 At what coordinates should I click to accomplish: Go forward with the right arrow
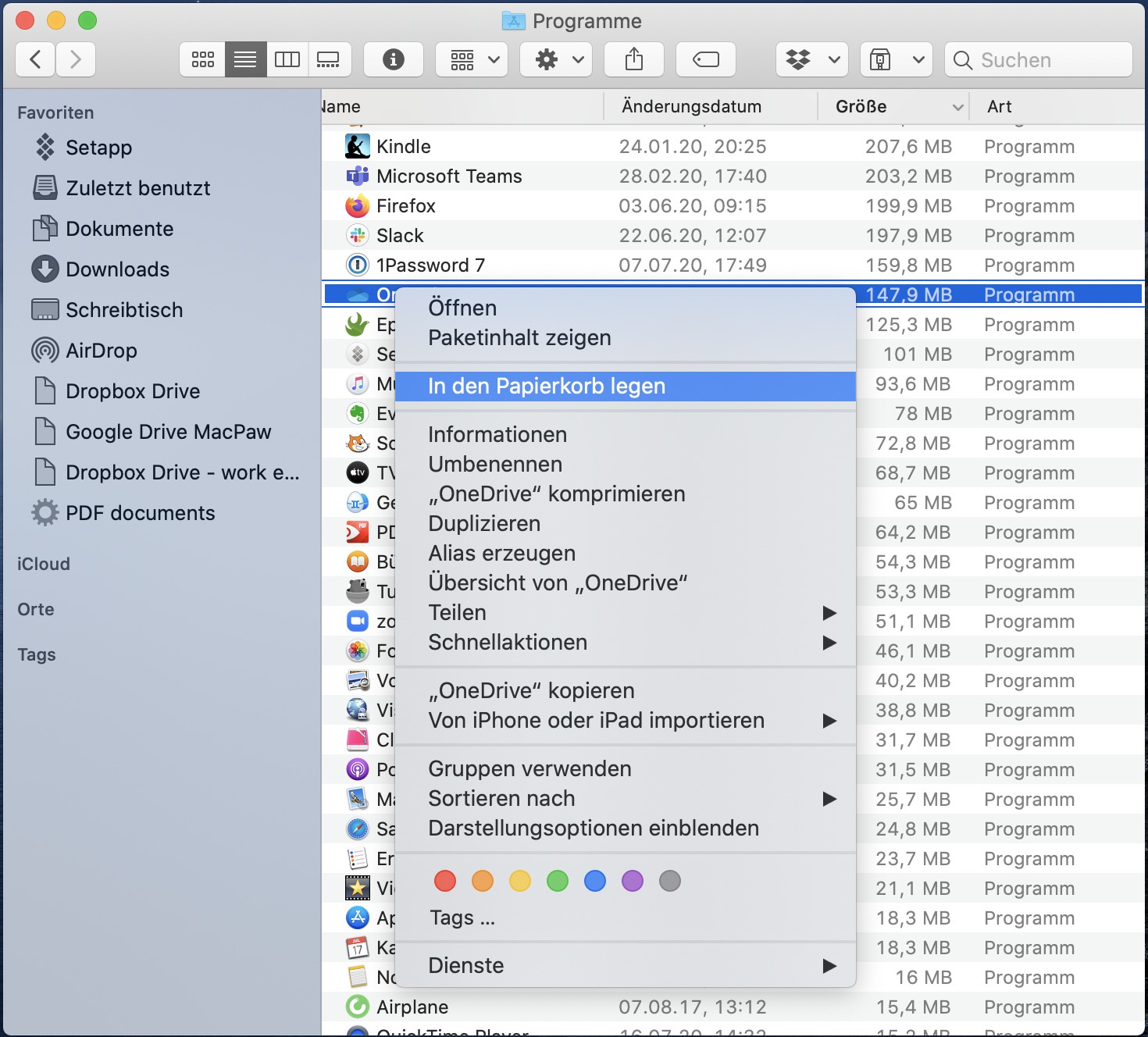pos(76,59)
